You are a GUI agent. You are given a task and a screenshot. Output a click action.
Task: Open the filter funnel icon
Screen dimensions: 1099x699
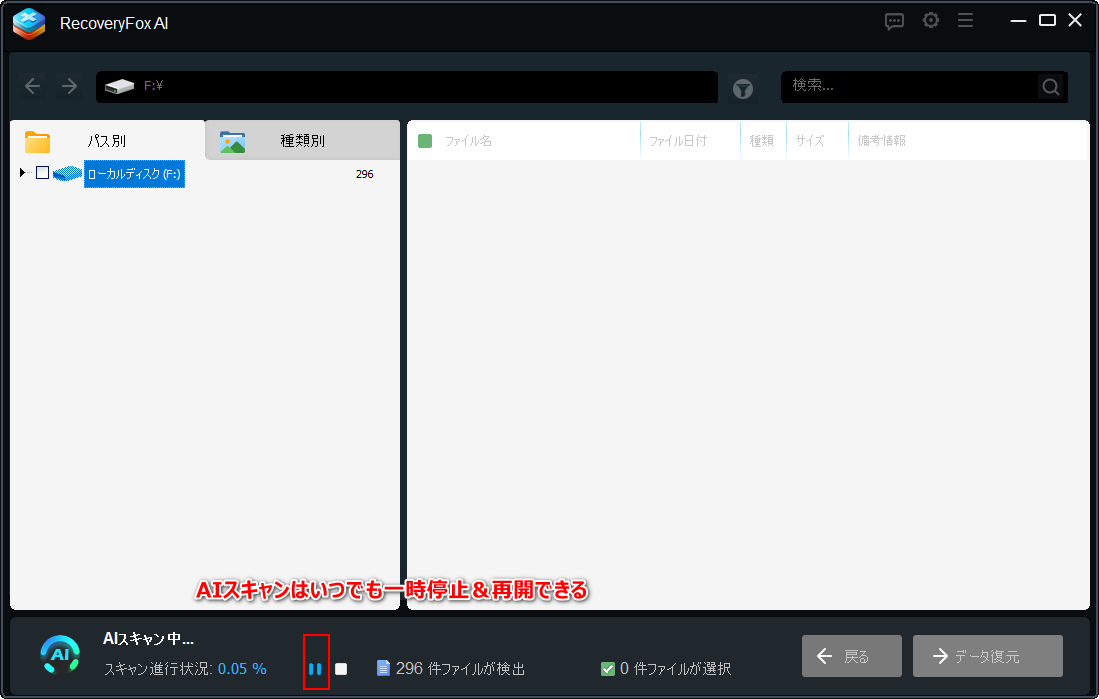click(742, 88)
